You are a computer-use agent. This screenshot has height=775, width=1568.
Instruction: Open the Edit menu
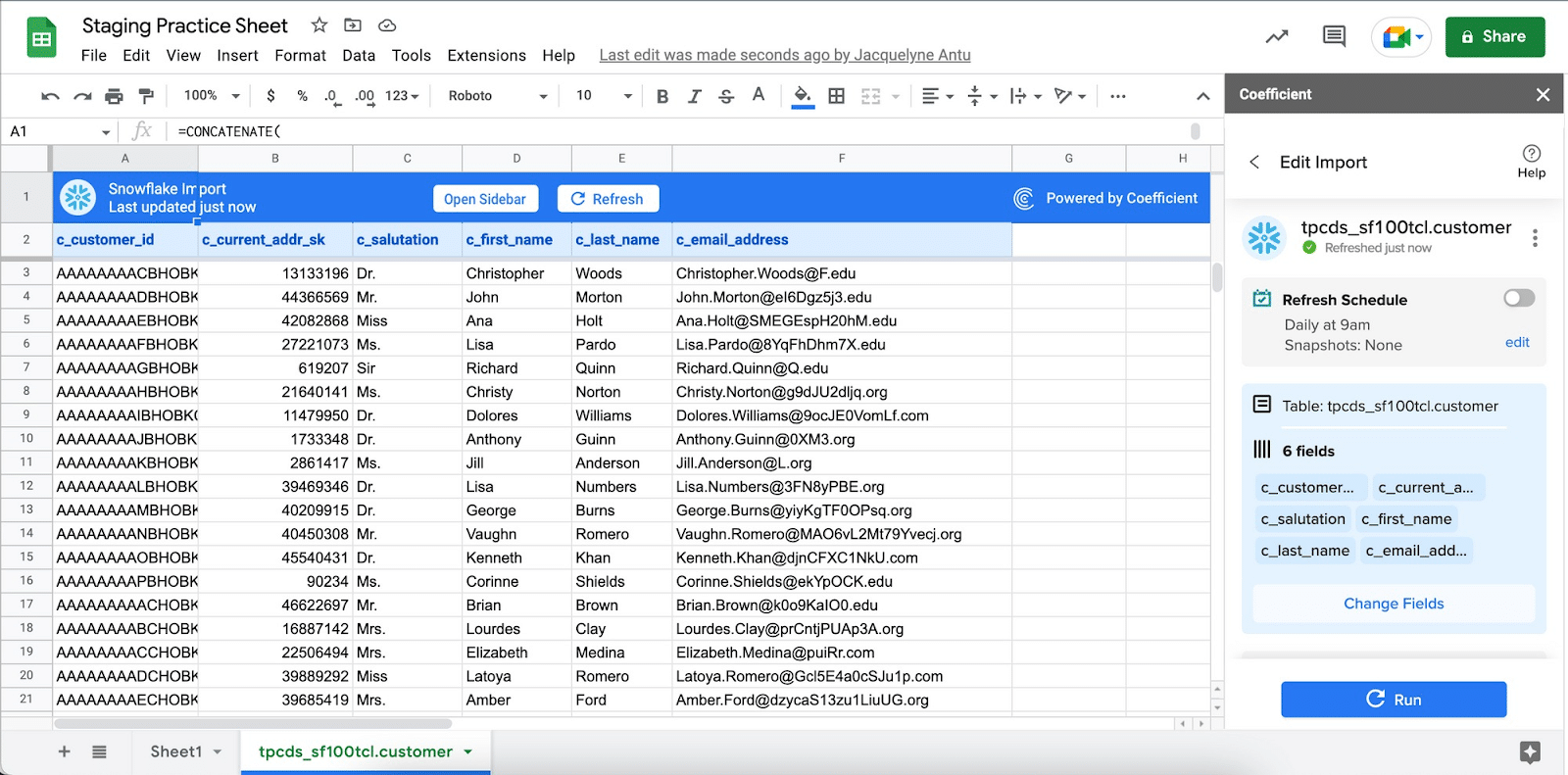point(136,56)
